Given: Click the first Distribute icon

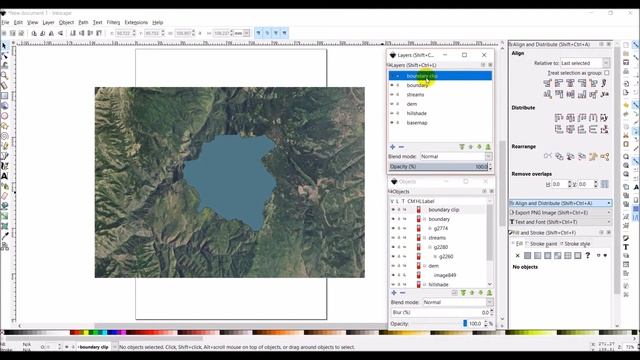Looking at the screenshot, I should click(x=559, y=118).
